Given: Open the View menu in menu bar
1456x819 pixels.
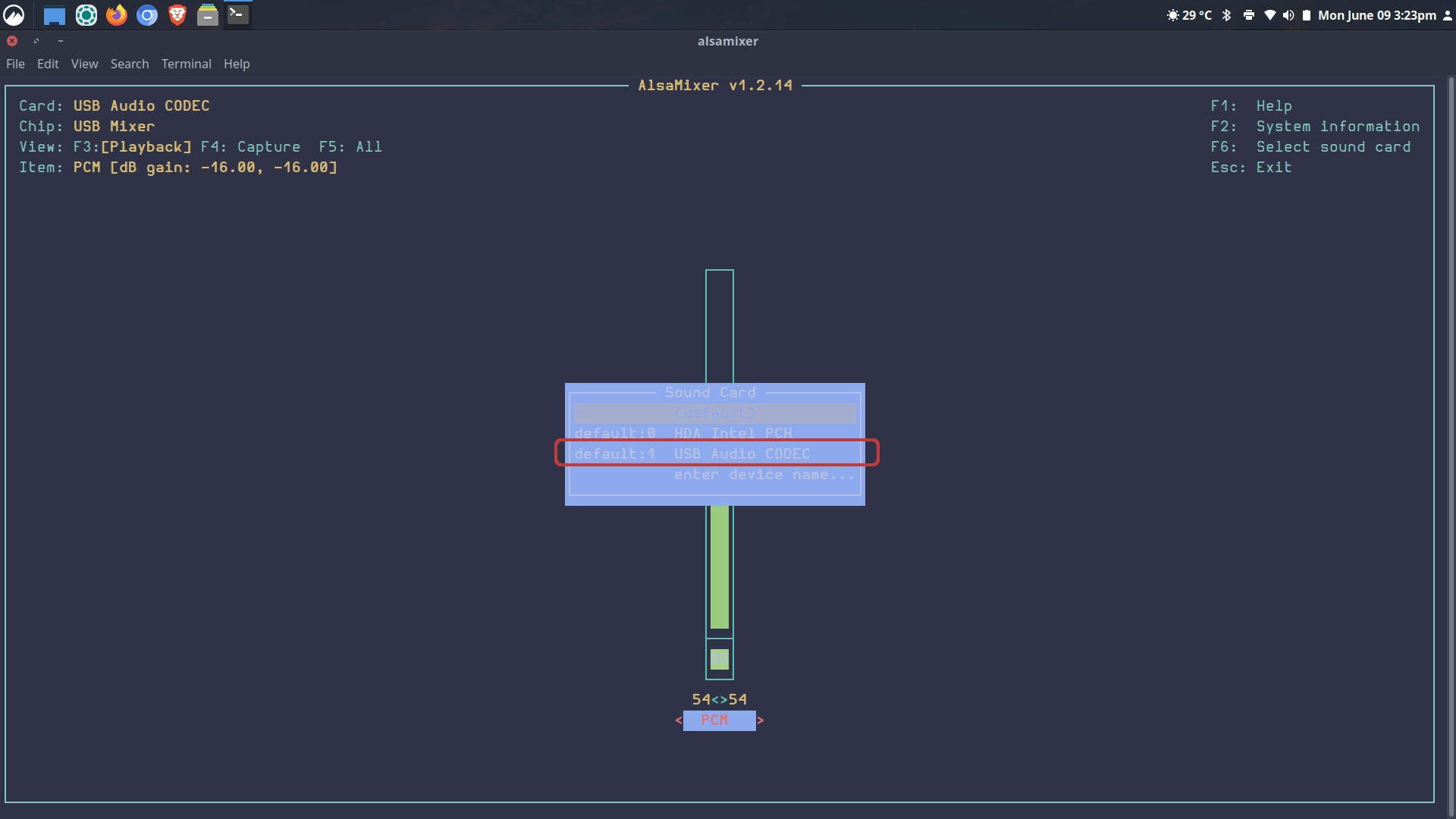Looking at the screenshot, I should pyautogui.click(x=84, y=64).
